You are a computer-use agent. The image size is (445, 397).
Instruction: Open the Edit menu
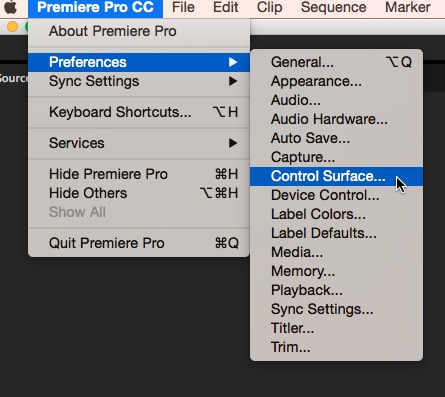click(x=226, y=7)
